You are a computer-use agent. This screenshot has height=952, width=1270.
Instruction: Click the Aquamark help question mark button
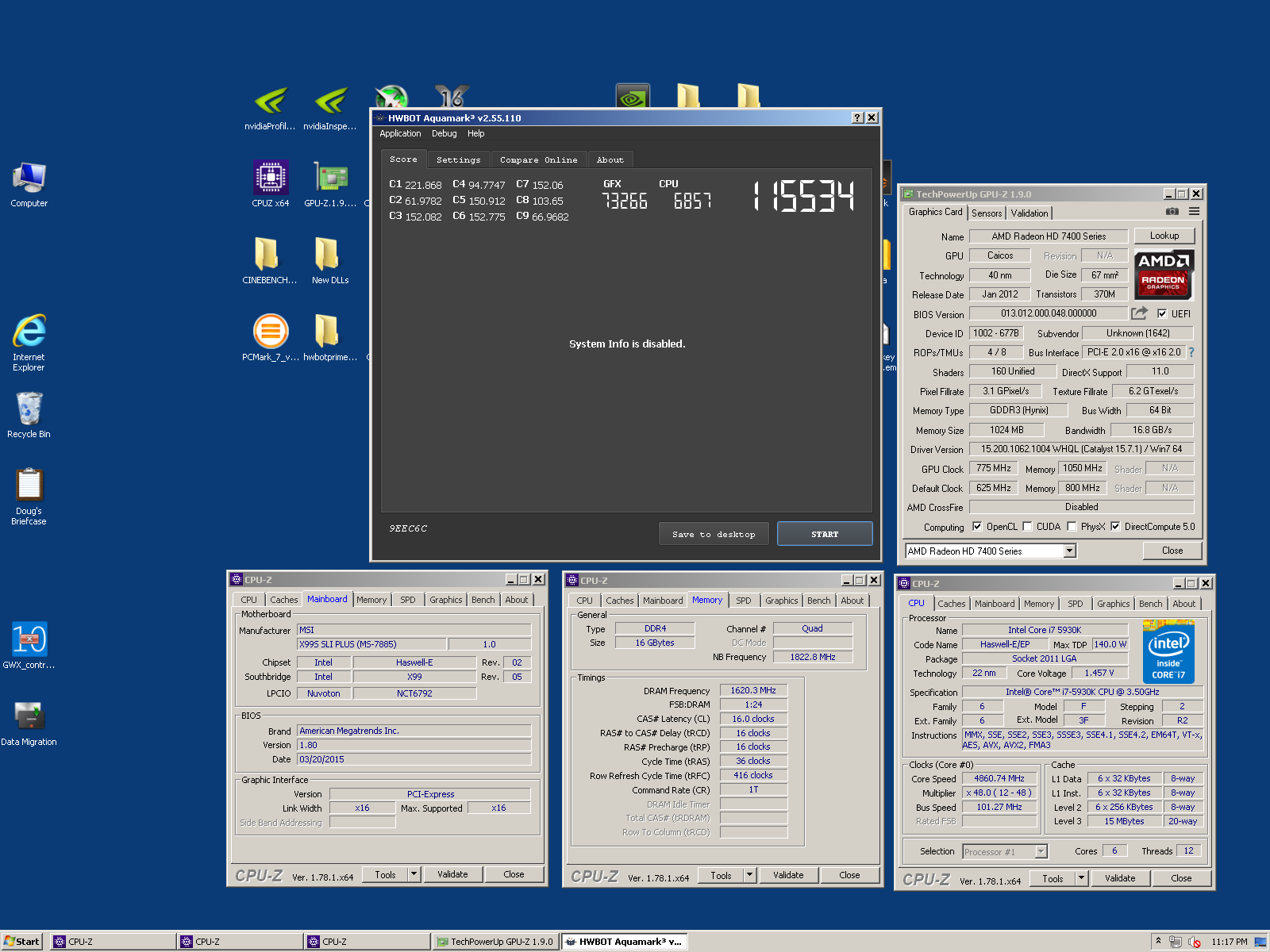(x=857, y=117)
